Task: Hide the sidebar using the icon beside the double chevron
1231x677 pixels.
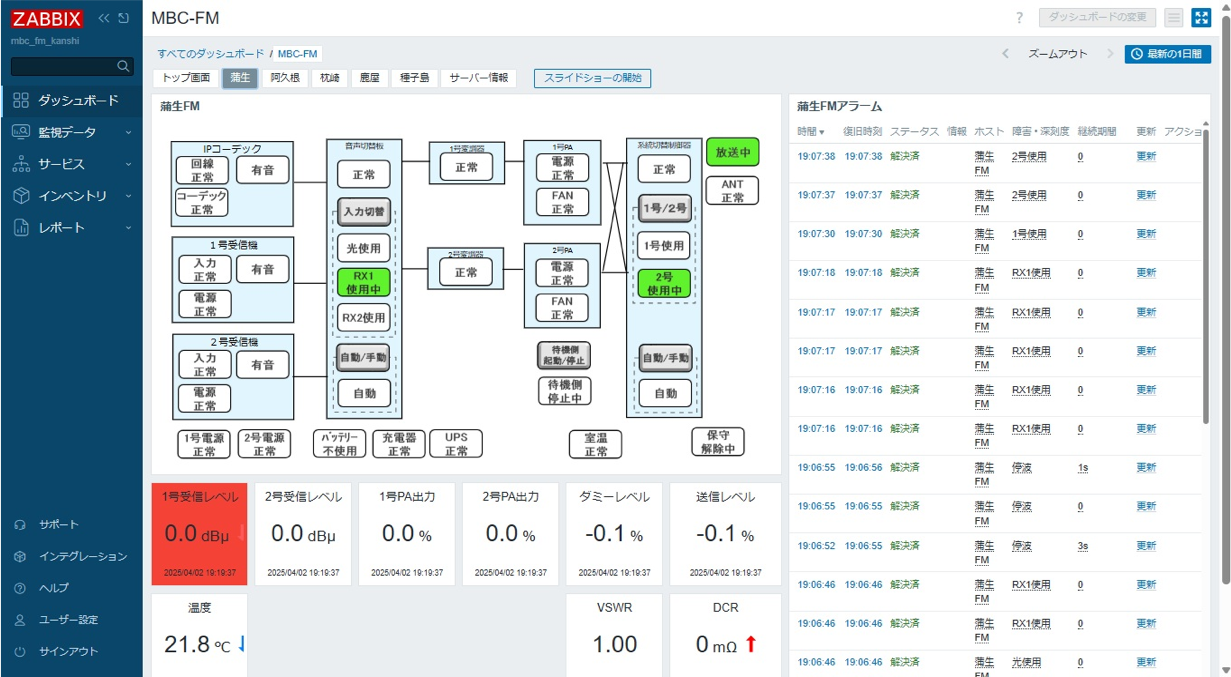Action: click(x=124, y=19)
